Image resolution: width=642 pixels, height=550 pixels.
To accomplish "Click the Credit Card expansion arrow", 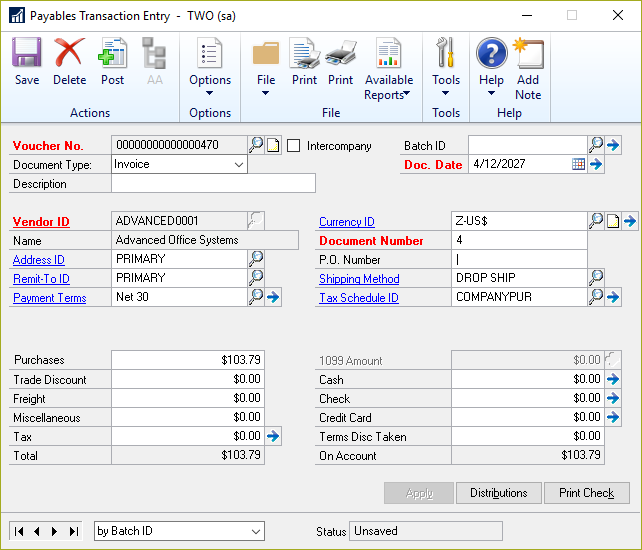I will pyautogui.click(x=613, y=417).
